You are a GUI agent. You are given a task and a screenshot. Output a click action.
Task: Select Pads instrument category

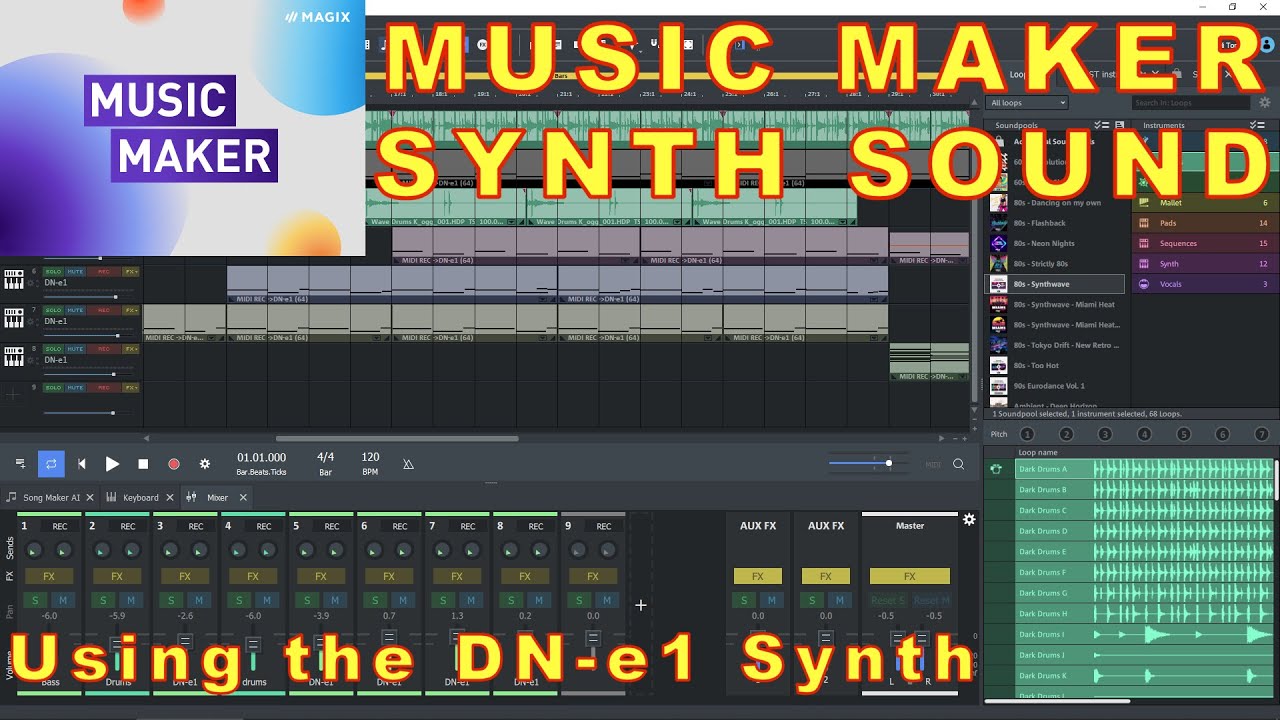[1203, 223]
